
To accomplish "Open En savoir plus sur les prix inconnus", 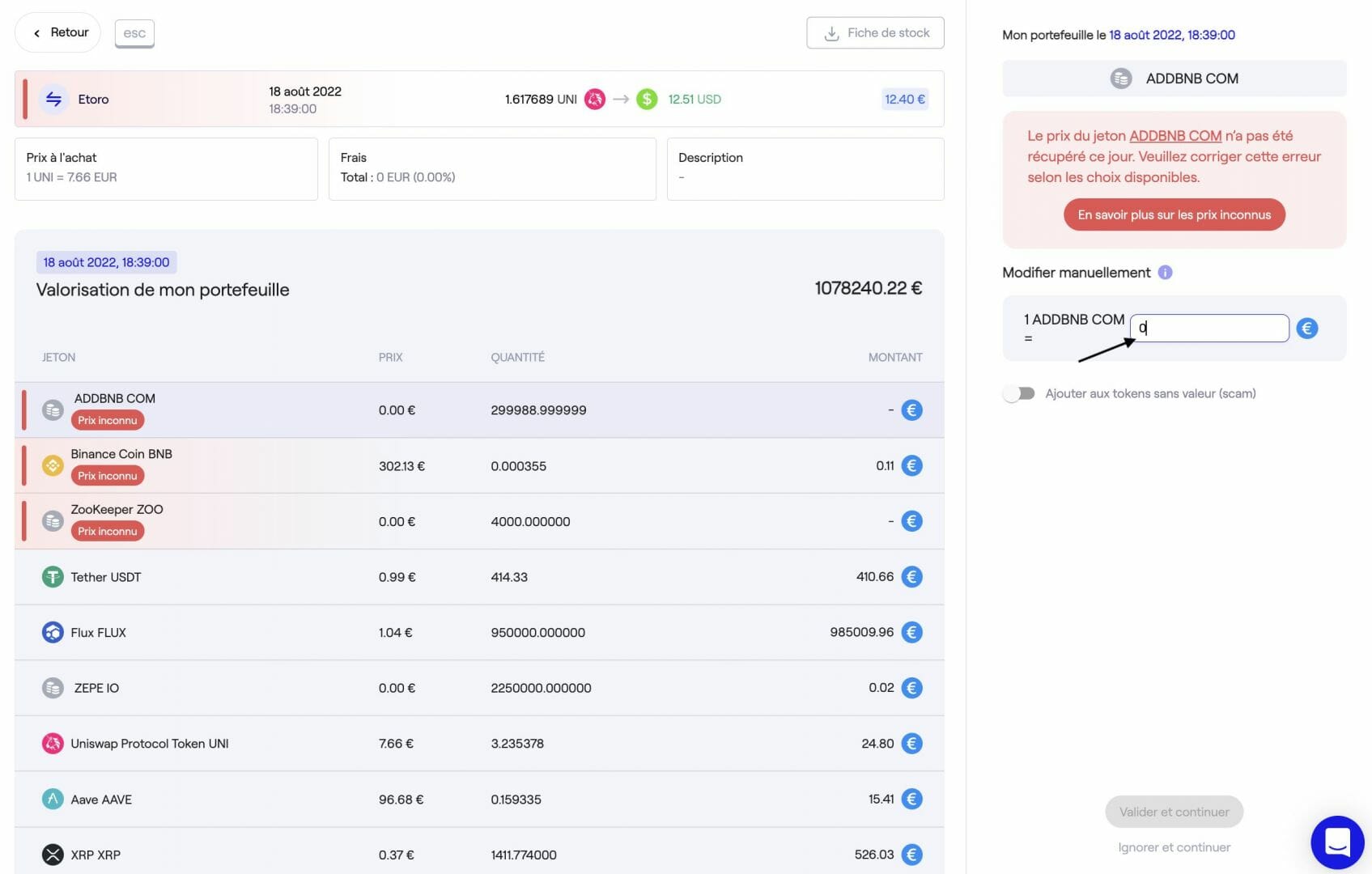I will coord(1174,214).
